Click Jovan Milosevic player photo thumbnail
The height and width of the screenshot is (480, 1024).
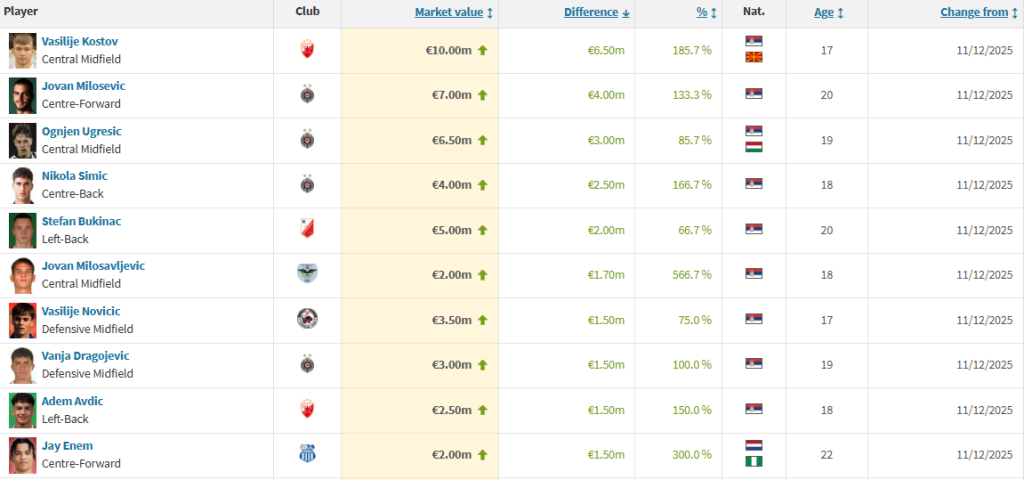pyautogui.click(x=22, y=94)
